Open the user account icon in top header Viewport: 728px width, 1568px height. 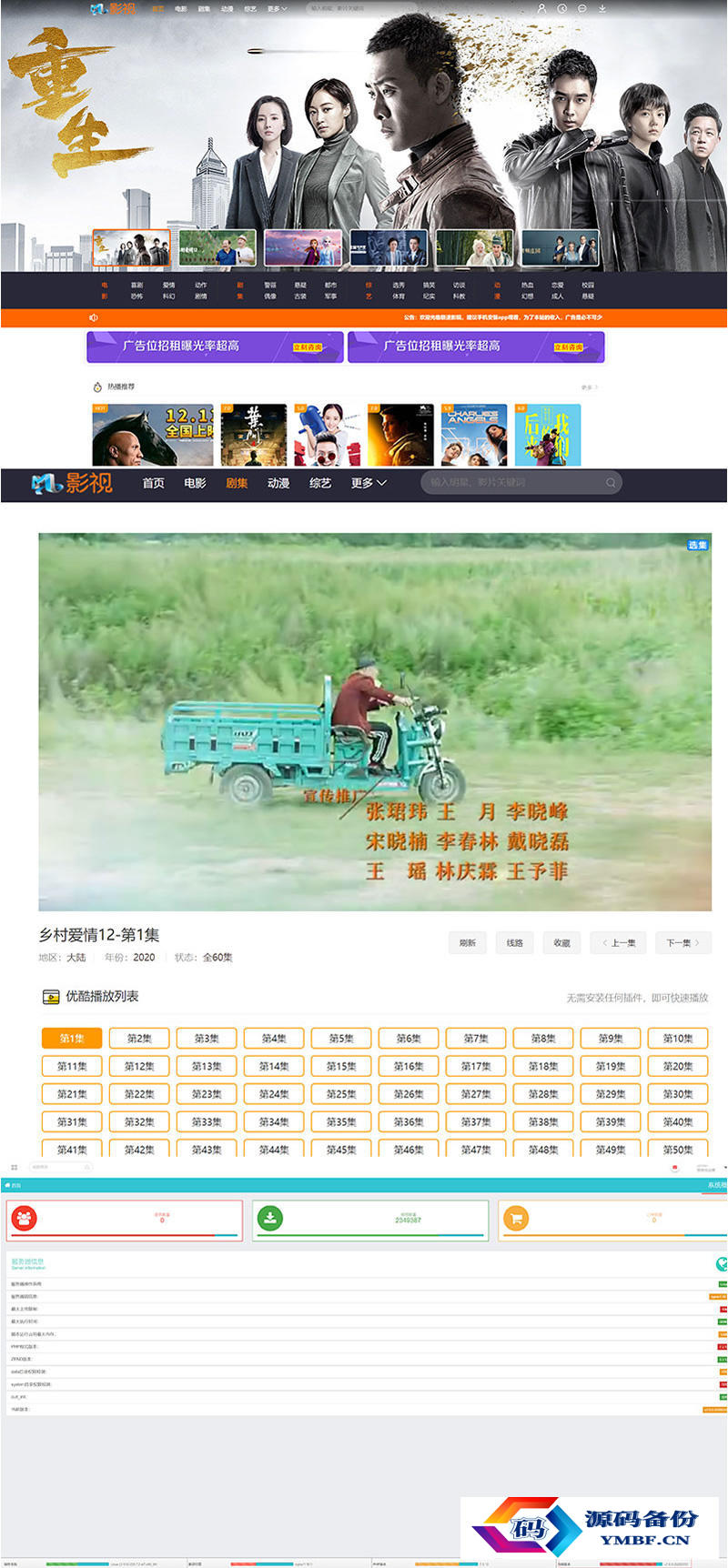point(541,8)
